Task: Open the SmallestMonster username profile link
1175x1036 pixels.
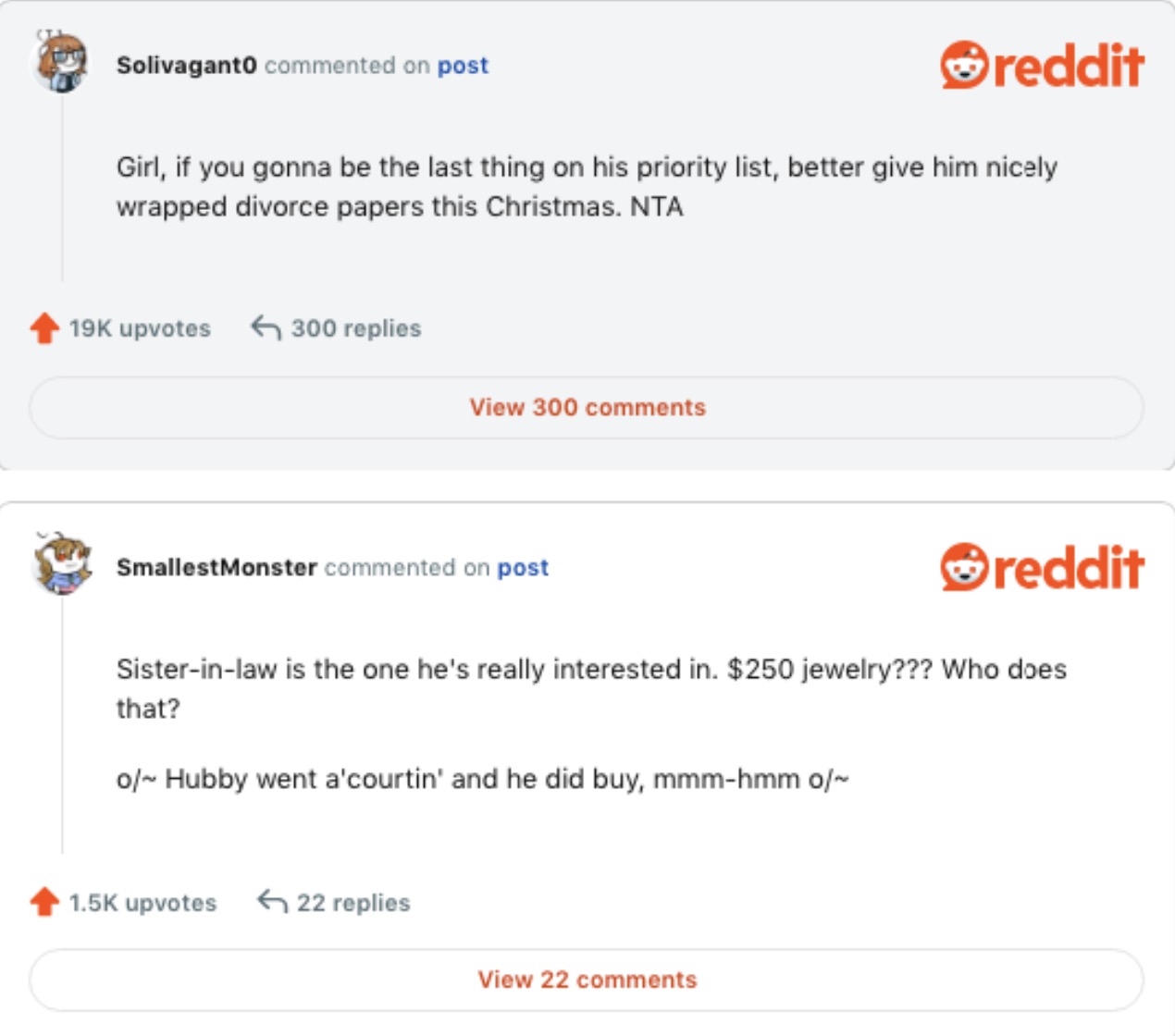Action: click(x=216, y=567)
